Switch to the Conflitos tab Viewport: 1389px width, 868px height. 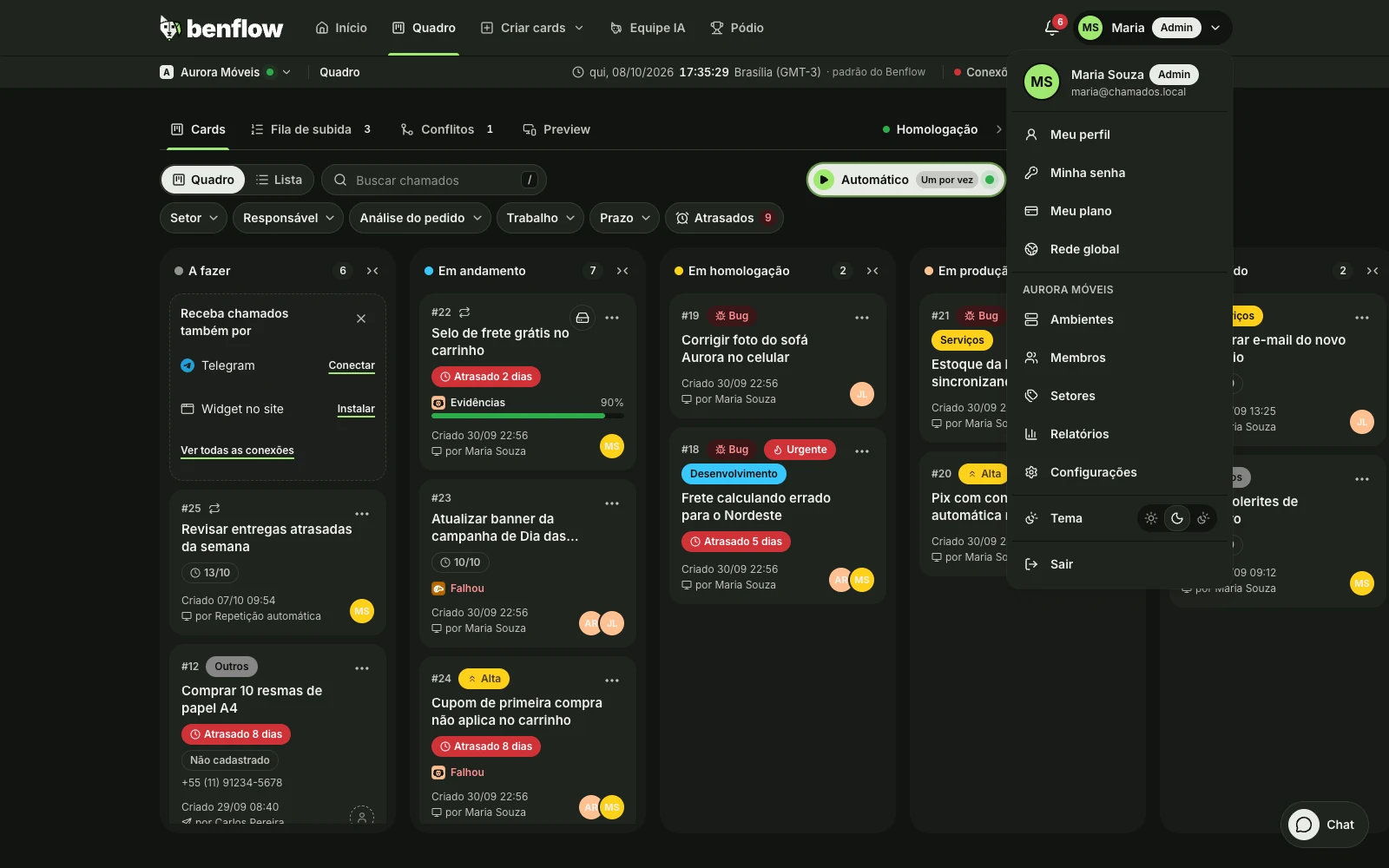click(x=448, y=129)
